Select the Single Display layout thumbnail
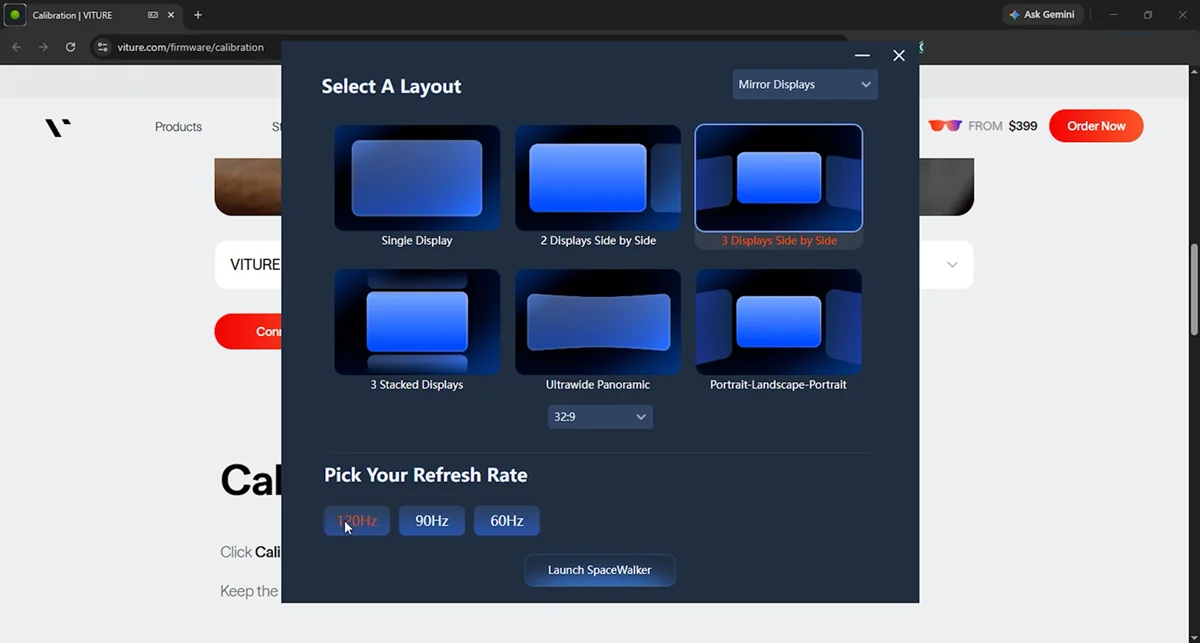 pyautogui.click(x=417, y=178)
